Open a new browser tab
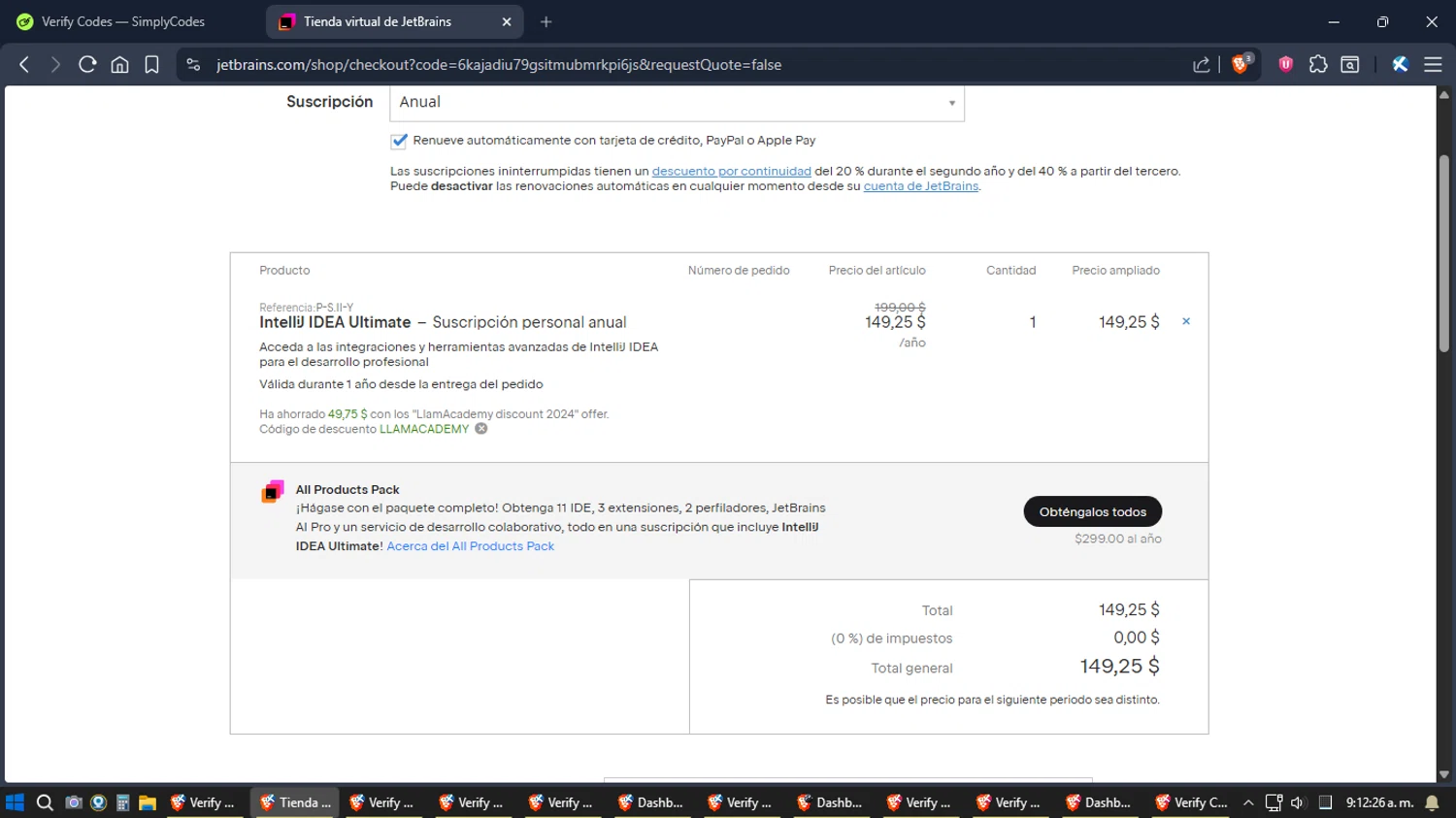The image size is (1456, 818). [x=546, y=21]
